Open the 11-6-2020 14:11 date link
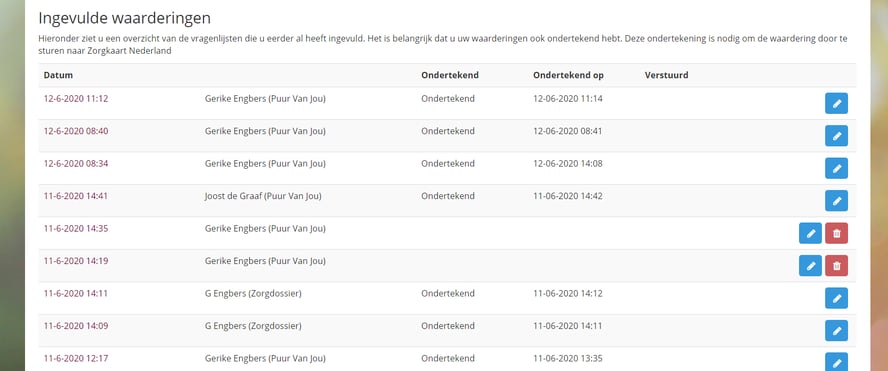 coord(76,293)
